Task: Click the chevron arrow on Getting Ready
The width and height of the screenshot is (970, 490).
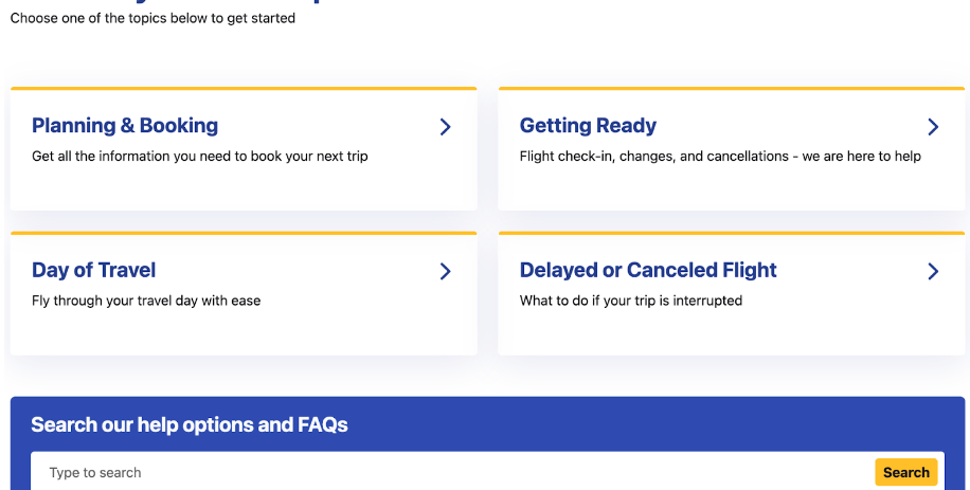Action: click(933, 127)
